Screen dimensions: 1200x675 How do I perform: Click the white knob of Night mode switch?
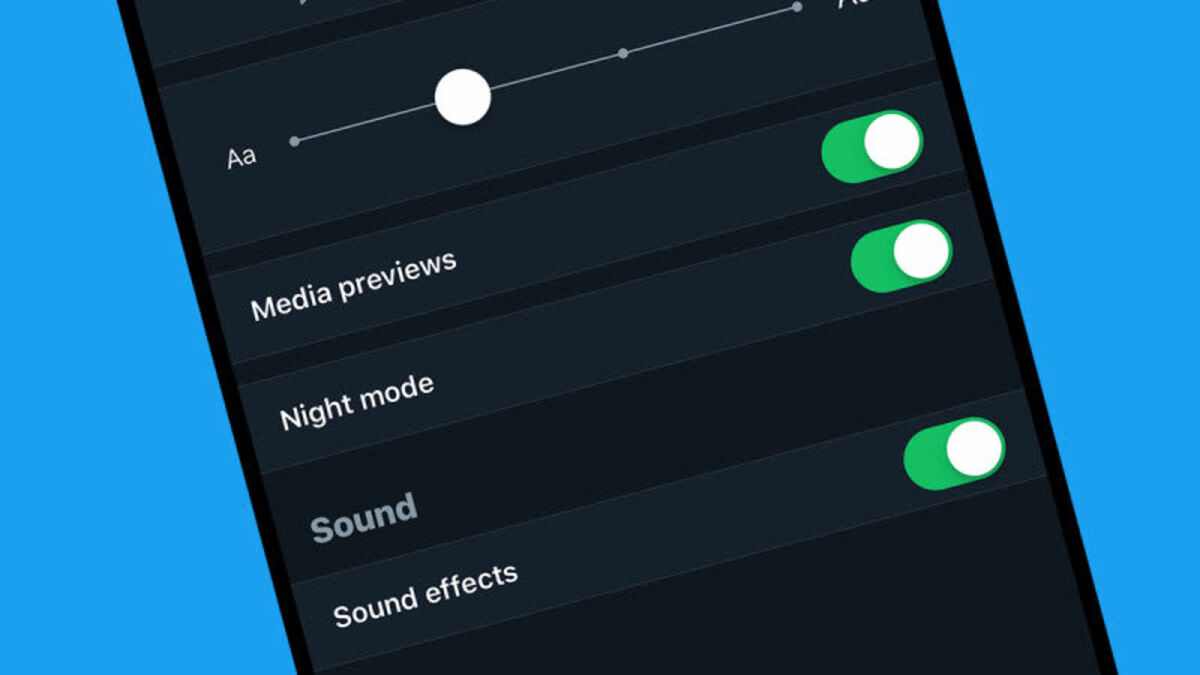[921, 251]
